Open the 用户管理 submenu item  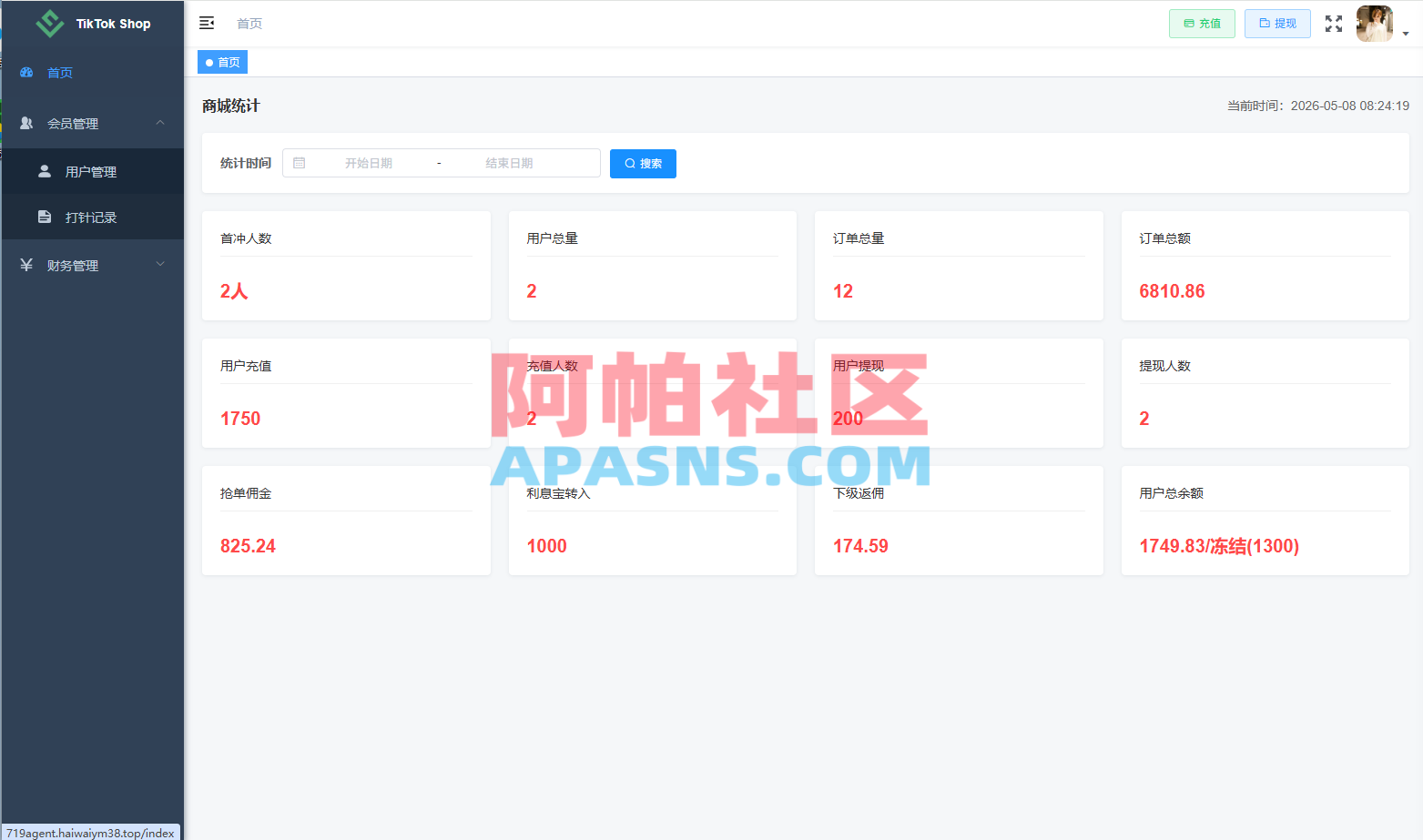coord(93,171)
